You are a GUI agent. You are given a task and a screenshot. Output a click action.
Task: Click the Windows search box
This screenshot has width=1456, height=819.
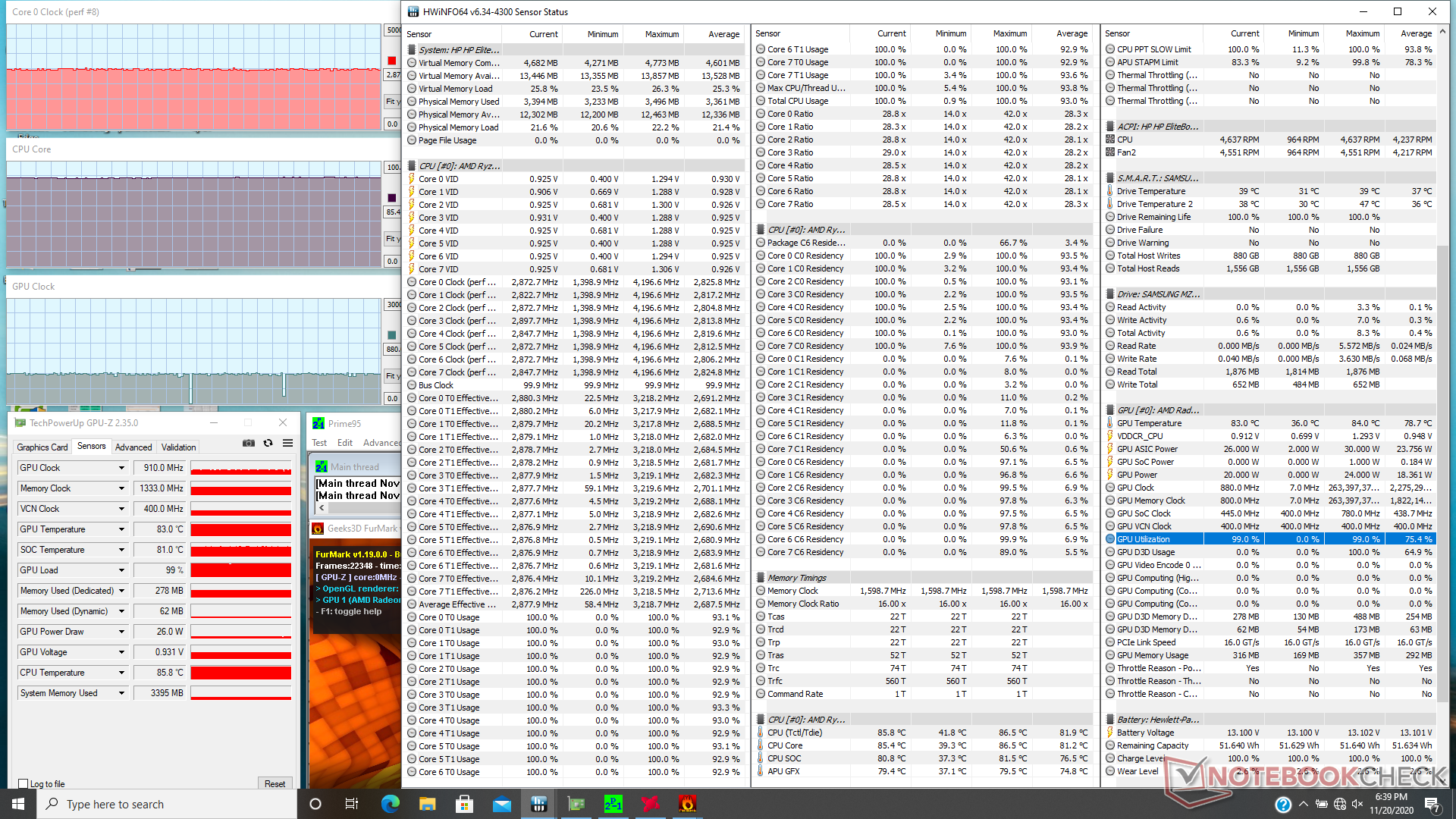click(167, 804)
